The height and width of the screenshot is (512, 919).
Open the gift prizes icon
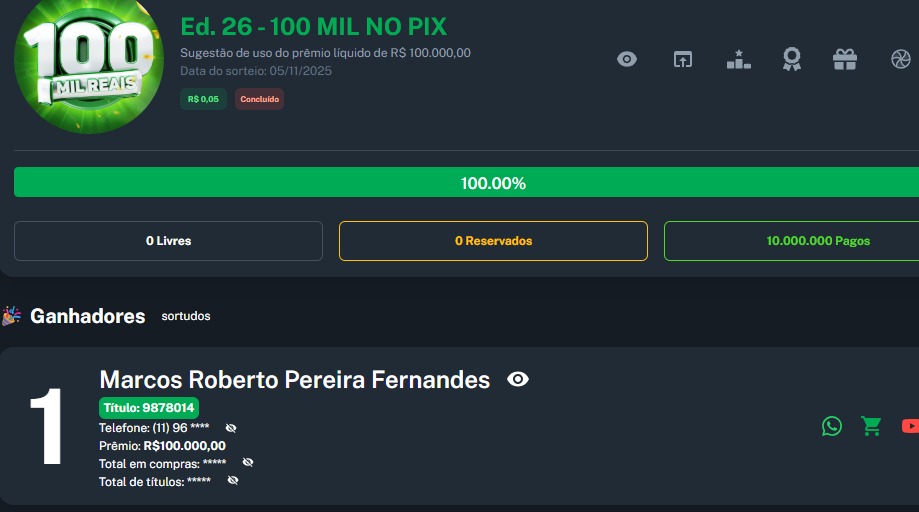(845, 59)
